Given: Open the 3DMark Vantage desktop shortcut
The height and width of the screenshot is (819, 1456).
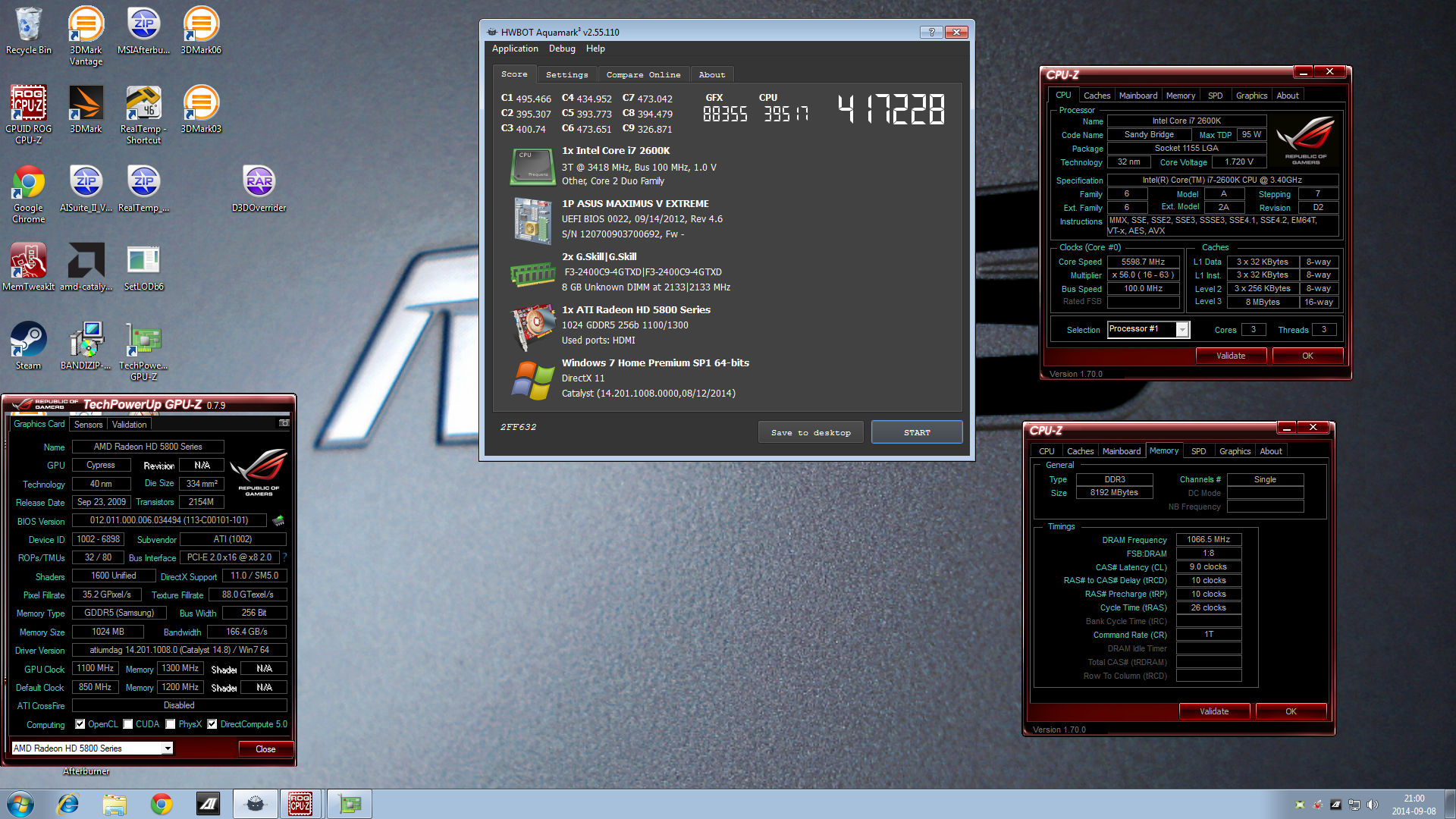Looking at the screenshot, I should pos(86,36).
